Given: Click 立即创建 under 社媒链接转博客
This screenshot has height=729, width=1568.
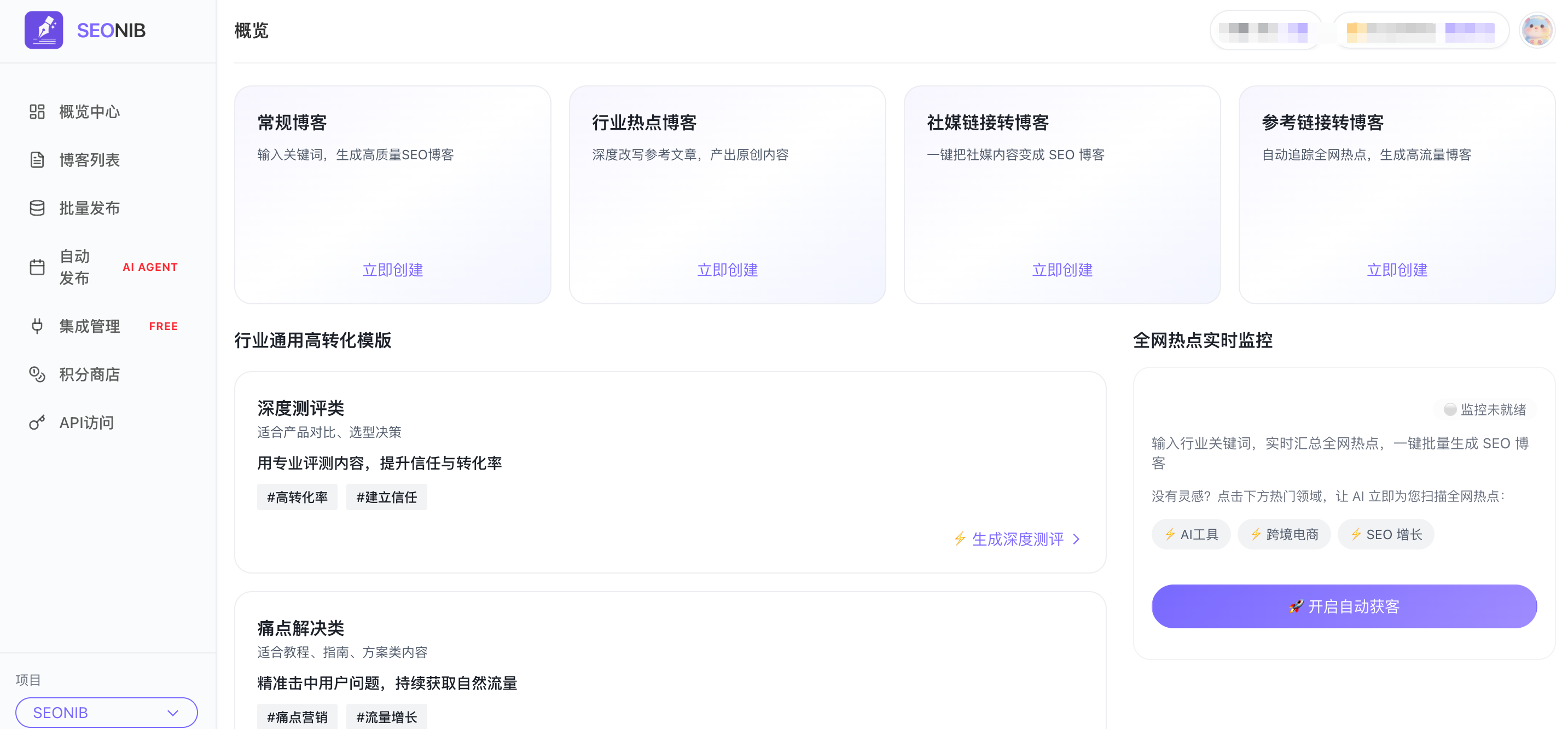Looking at the screenshot, I should tap(1062, 270).
